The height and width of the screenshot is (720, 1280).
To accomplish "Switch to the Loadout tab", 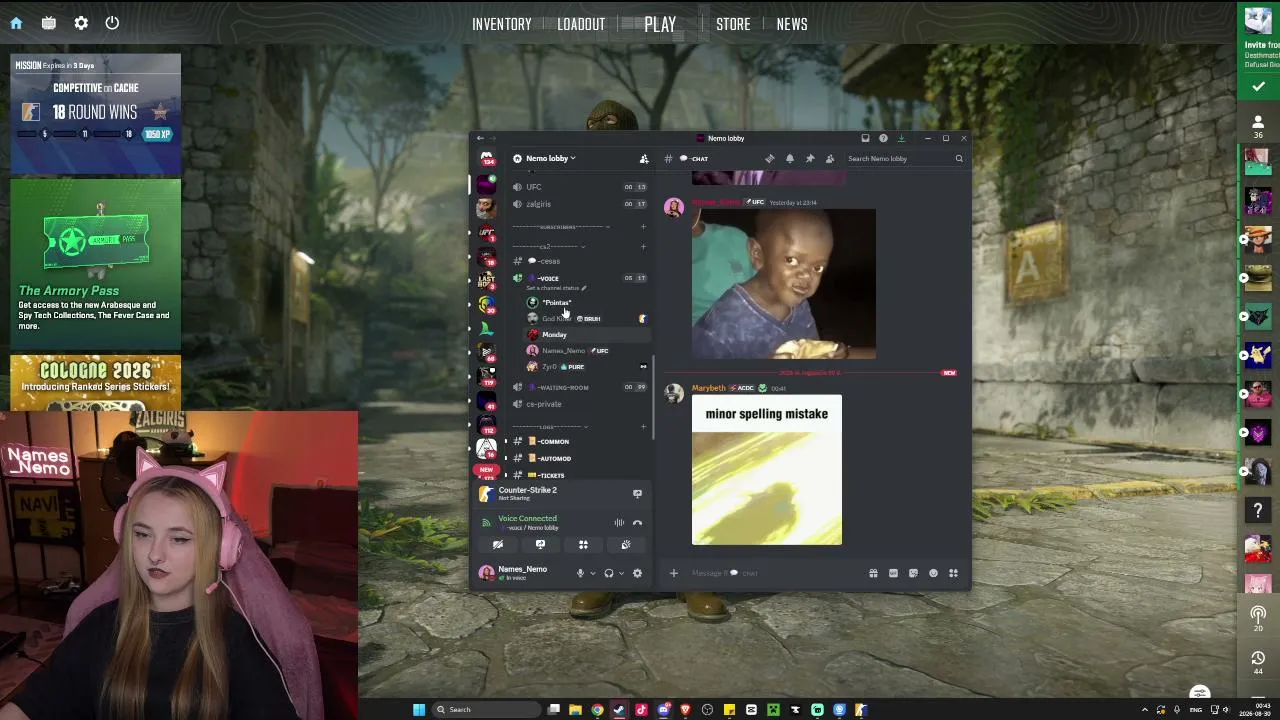I will (581, 24).
